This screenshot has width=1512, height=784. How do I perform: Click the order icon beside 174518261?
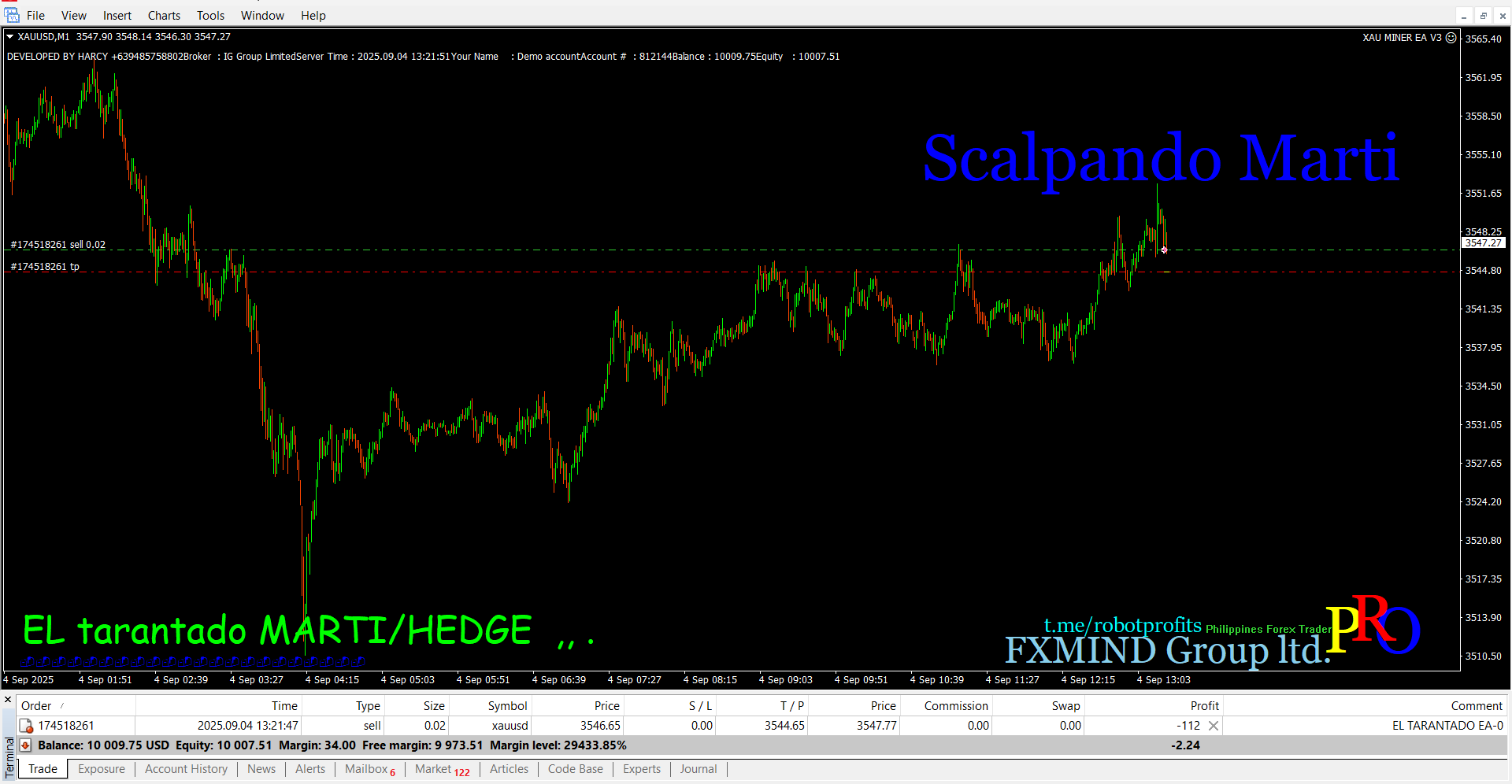26,726
